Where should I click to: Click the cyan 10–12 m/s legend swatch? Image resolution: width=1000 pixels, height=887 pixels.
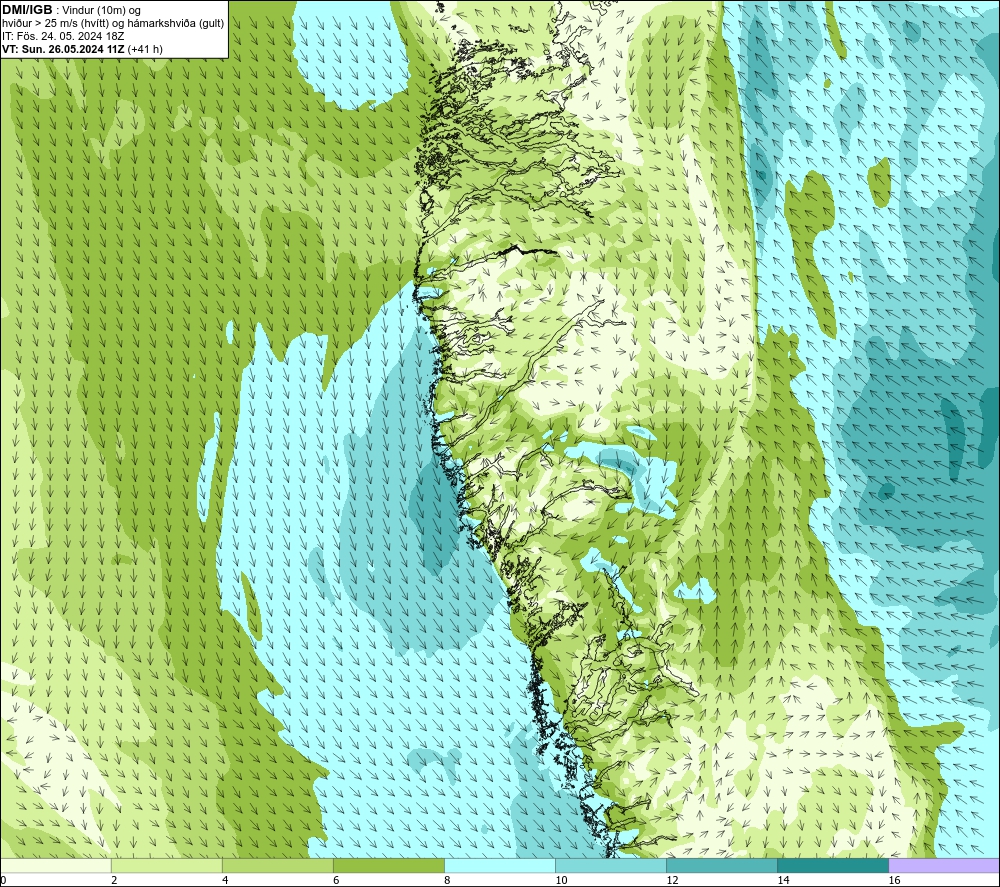click(611, 865)
